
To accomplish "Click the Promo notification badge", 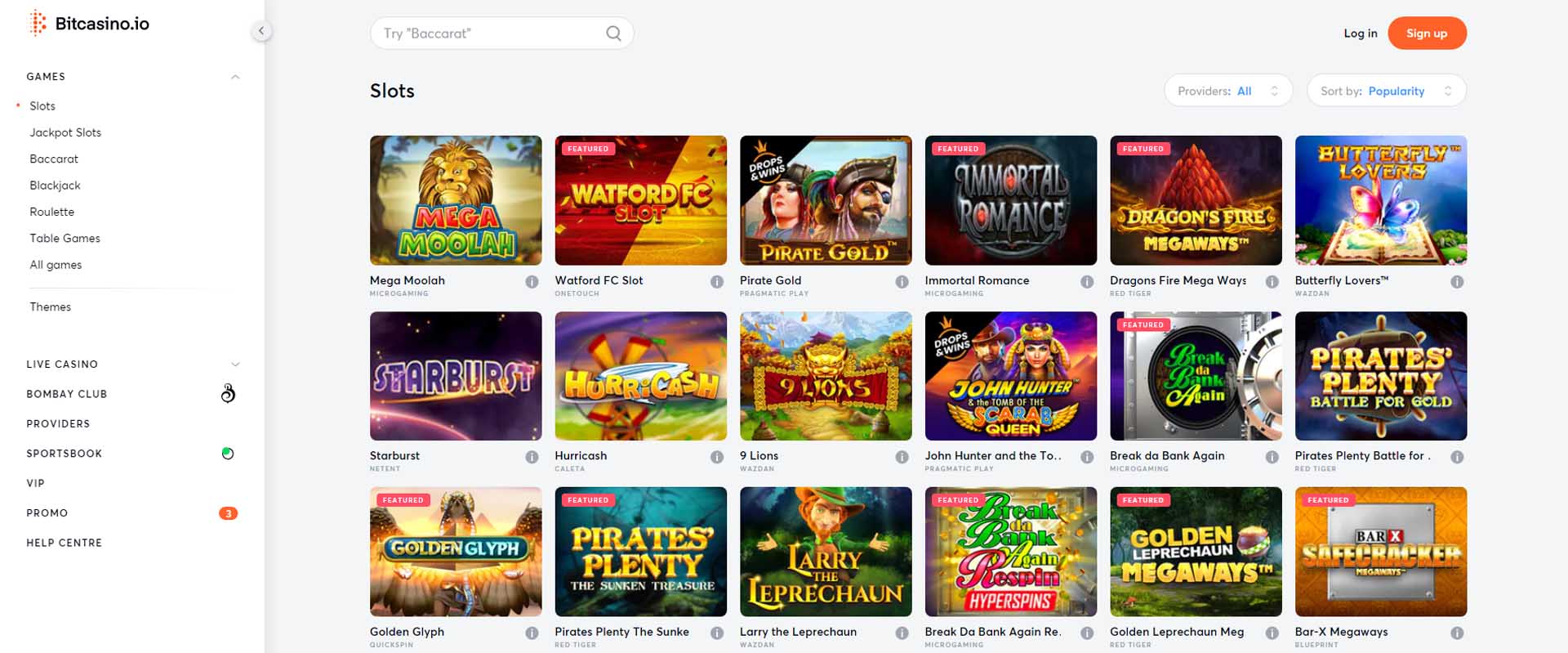I will click(228, 513).
